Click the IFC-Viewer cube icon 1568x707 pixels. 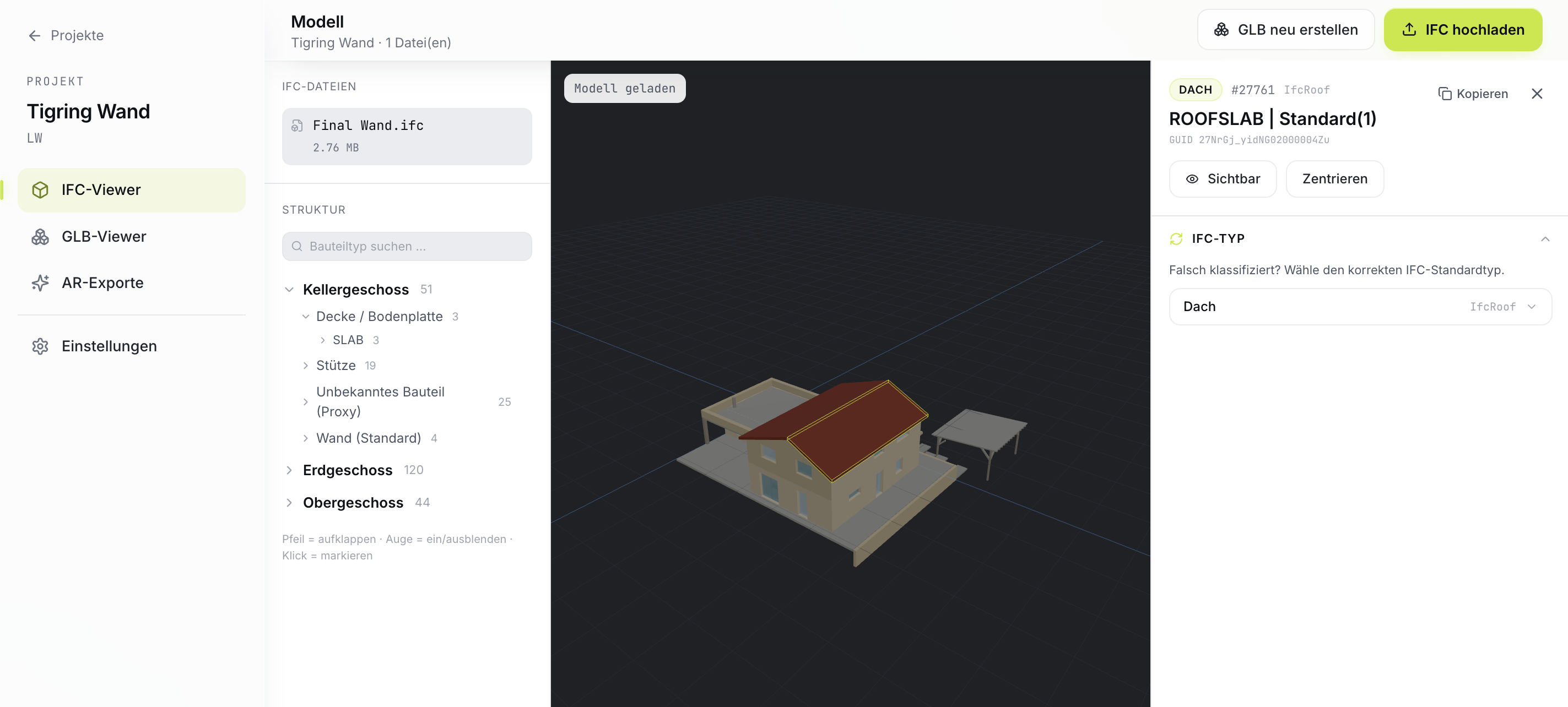(40, 190)
